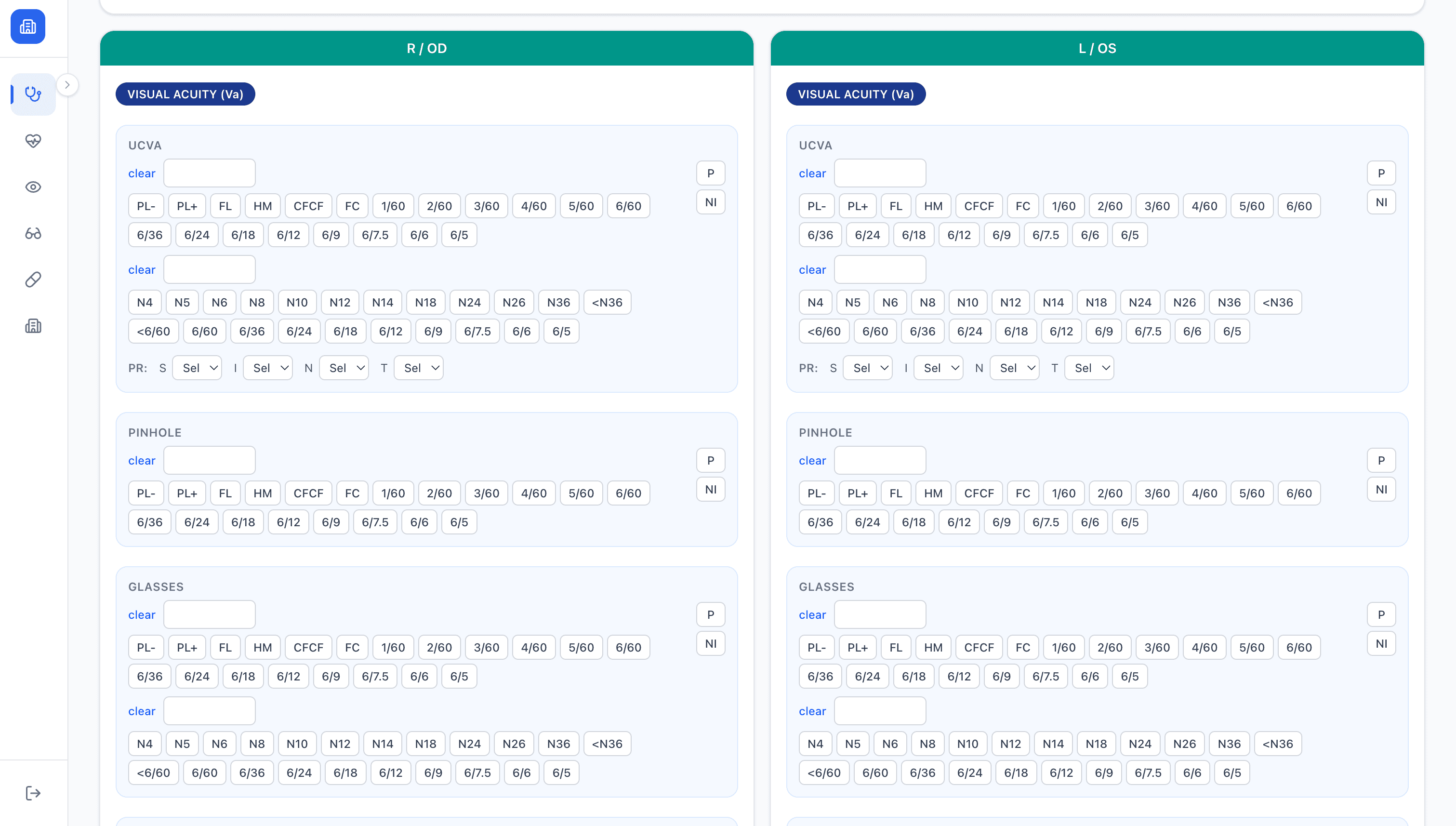The width and height of the screenshot is (1456, 826).
Task: Toggle NI button in R/OD PINHOLE
Action: point(711,490)
